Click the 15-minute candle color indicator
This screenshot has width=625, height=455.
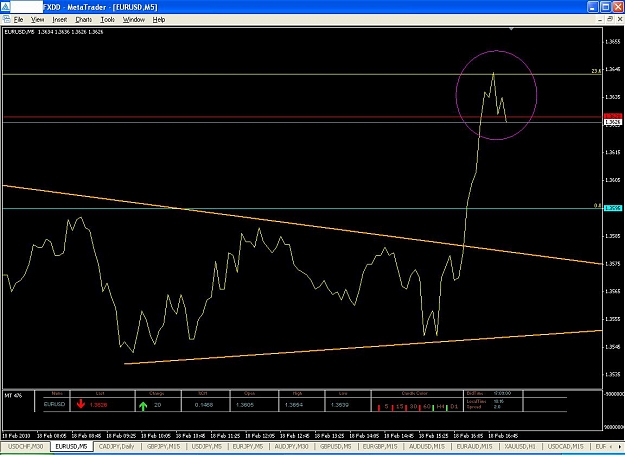397,407
